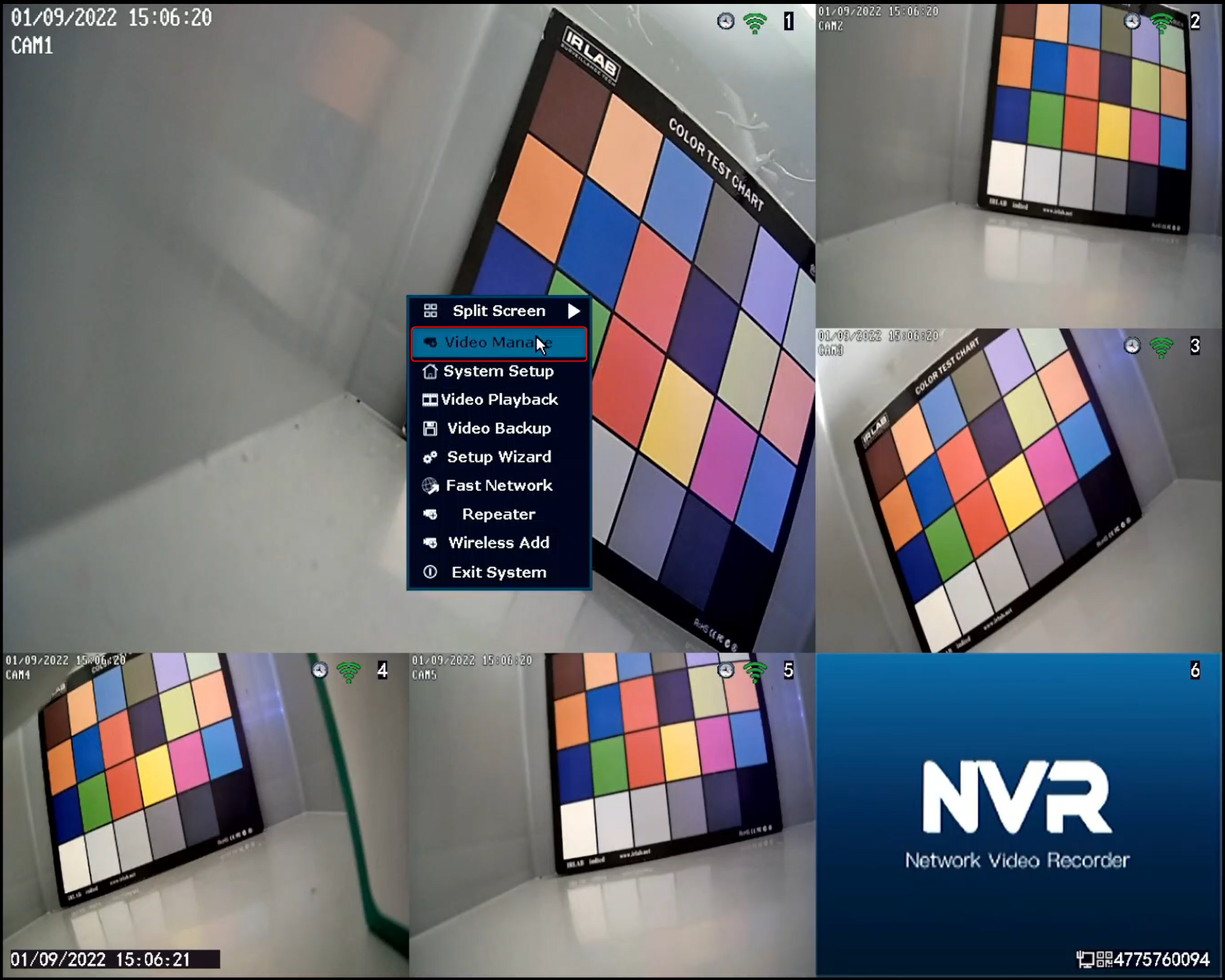
Task: Click CAM3 wireless signal icon
Action: click(x=1162, y=347)
